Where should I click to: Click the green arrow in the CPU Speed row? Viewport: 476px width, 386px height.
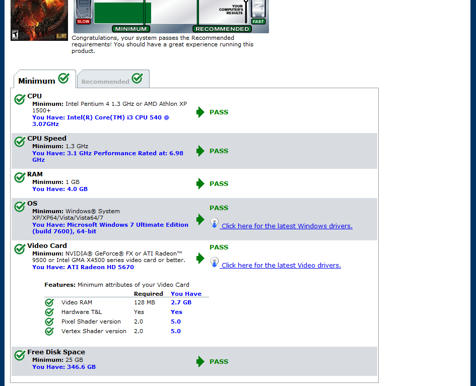tap(200, 151)
